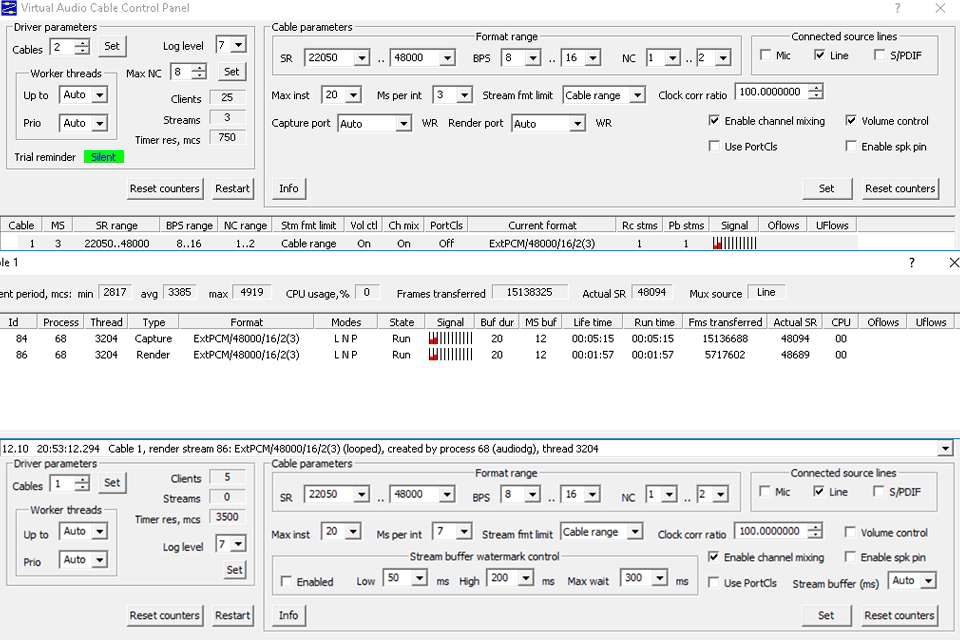Click the Info button in the lower panel

288,615
